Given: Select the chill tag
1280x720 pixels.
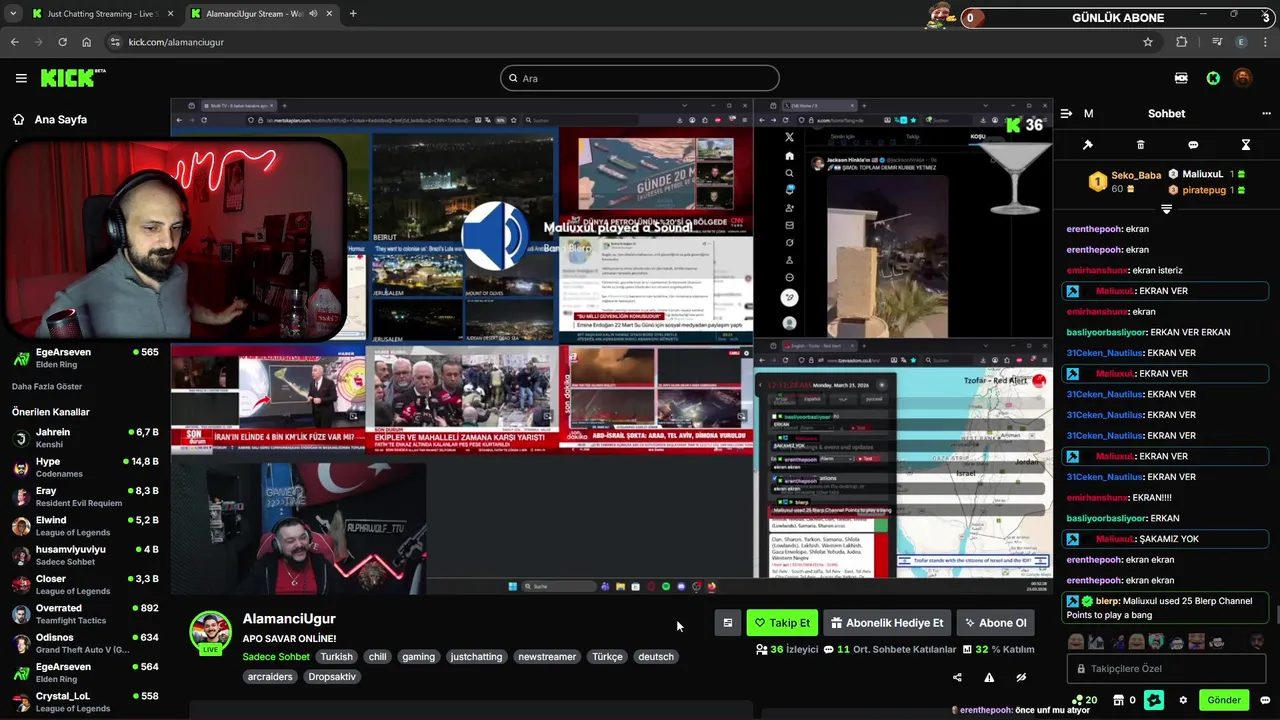Looking at the screenshot, I should click(377, 657).
